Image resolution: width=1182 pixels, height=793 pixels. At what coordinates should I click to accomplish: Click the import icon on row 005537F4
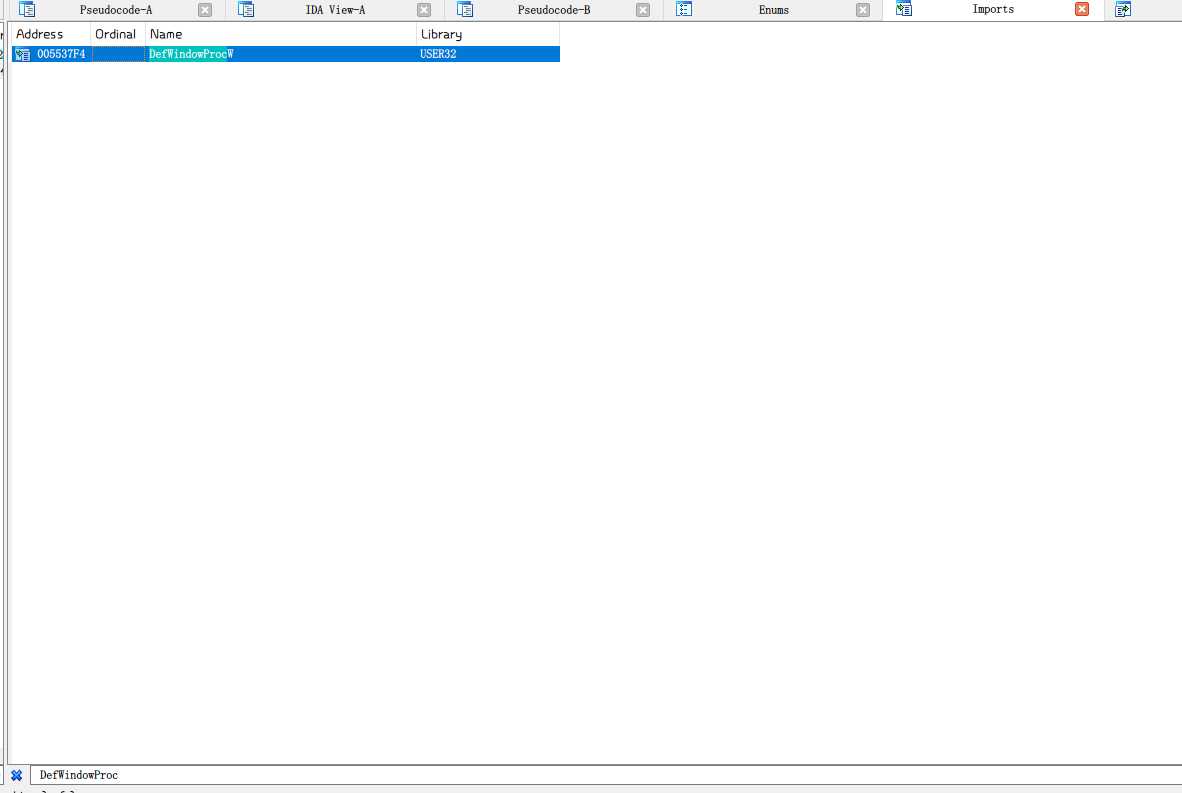(x=23, y=54)
